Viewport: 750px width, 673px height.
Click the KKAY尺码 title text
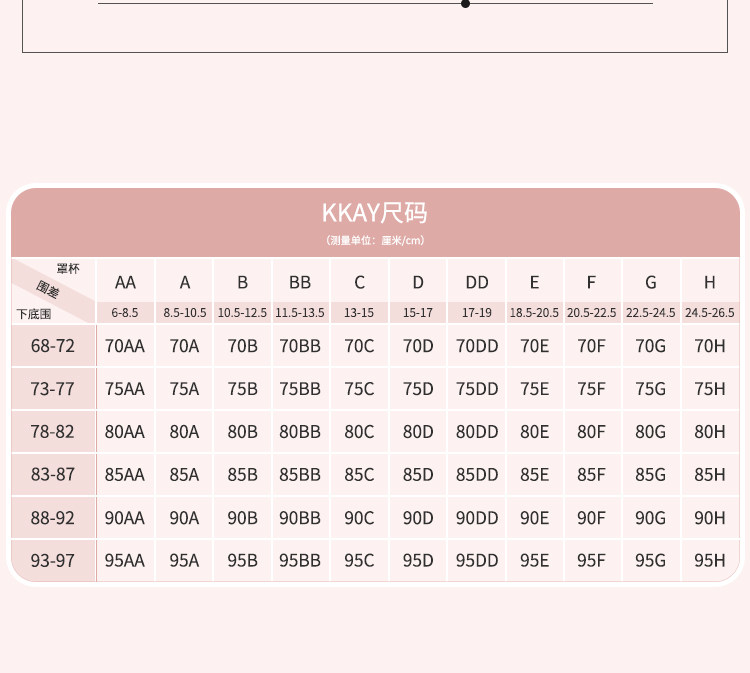(375, 213)
